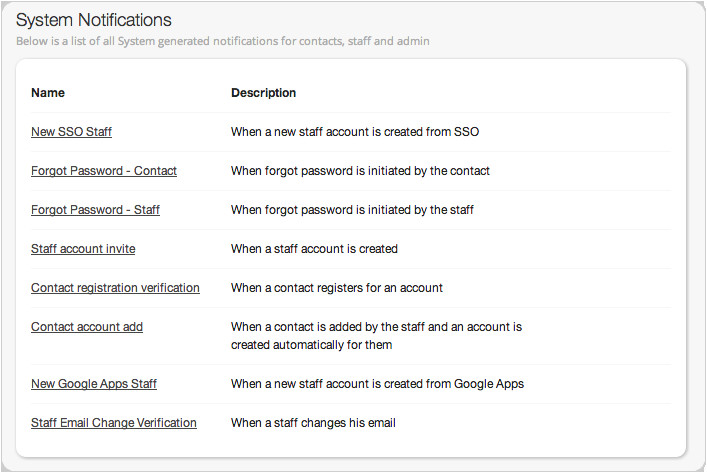Click the Description column header
This screenshot has width=707, height=473.
[x=263, y=93]
